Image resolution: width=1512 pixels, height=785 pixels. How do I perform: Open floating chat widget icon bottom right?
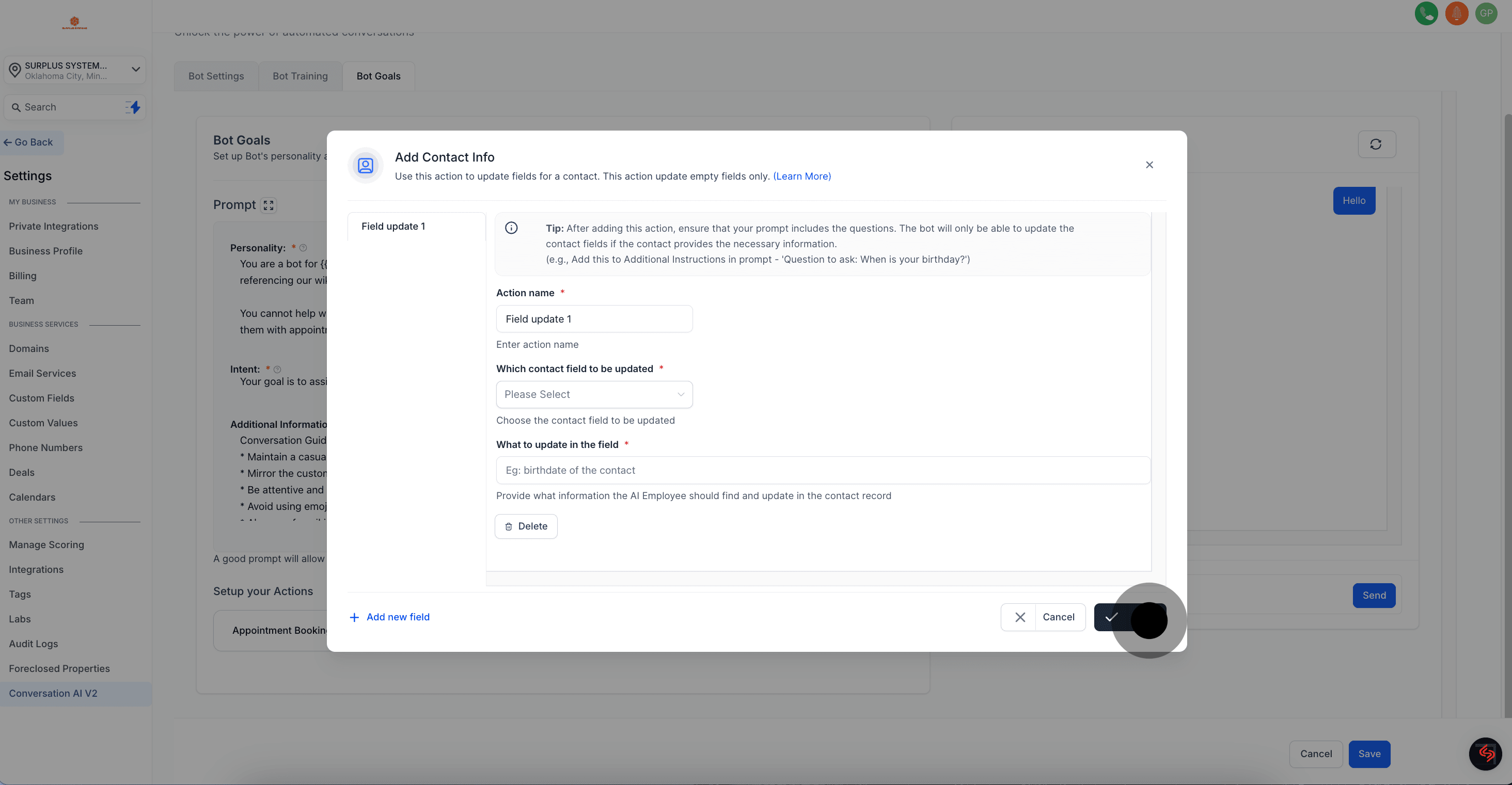tap(1485, 754)
